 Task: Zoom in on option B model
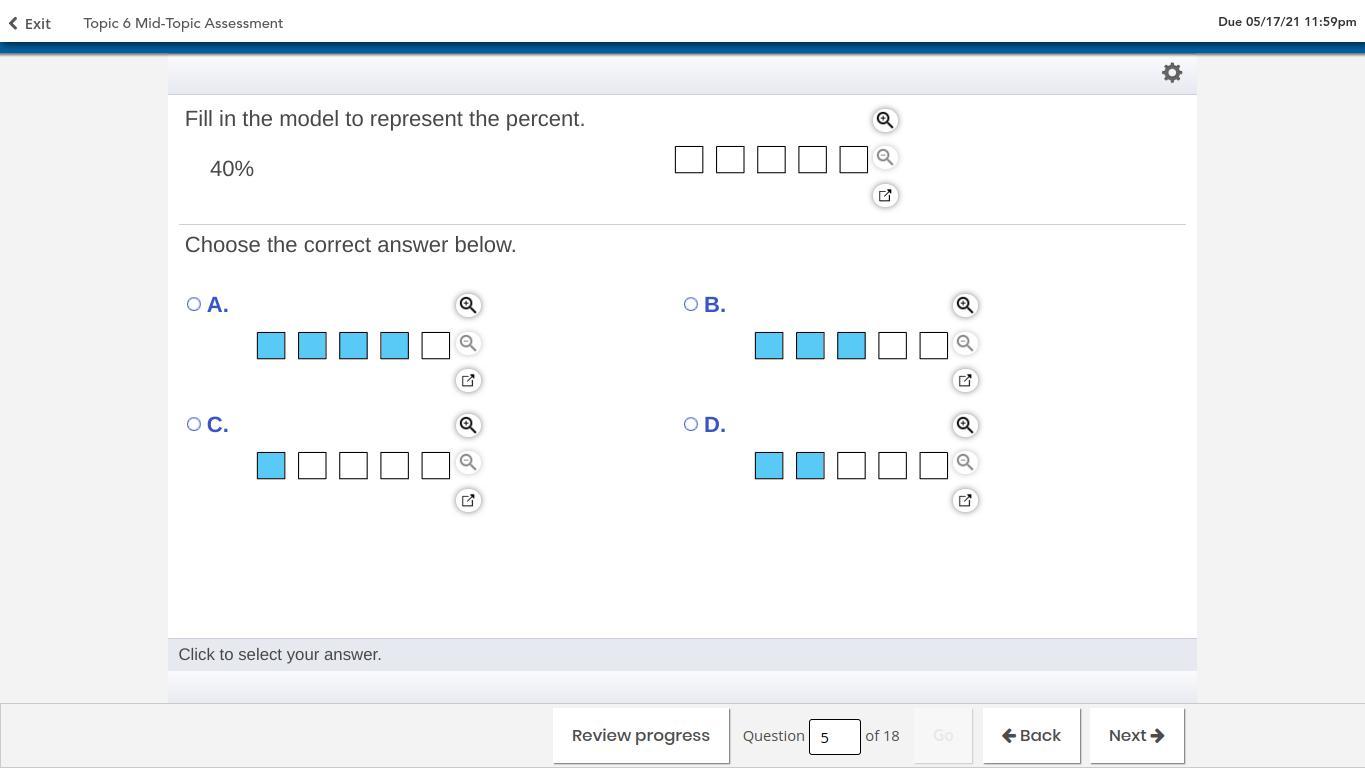point(965,305)
